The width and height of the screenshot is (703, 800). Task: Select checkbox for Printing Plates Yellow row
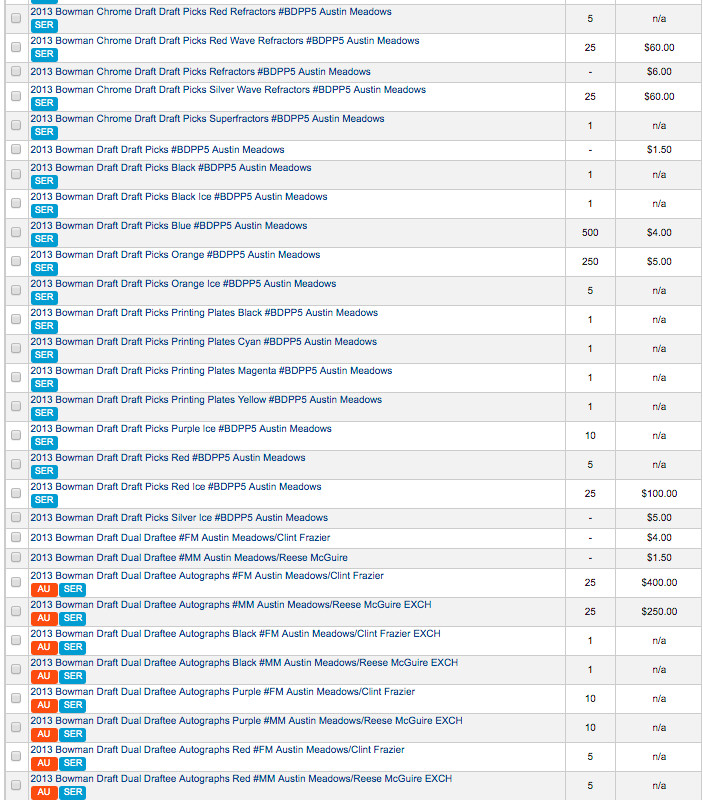[16, 406]
